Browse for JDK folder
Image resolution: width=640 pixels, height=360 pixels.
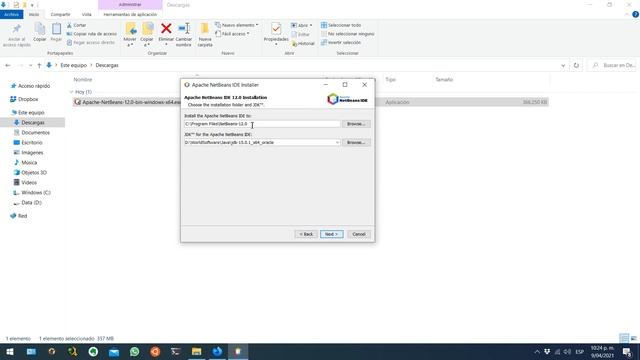[x=356, y=142]
